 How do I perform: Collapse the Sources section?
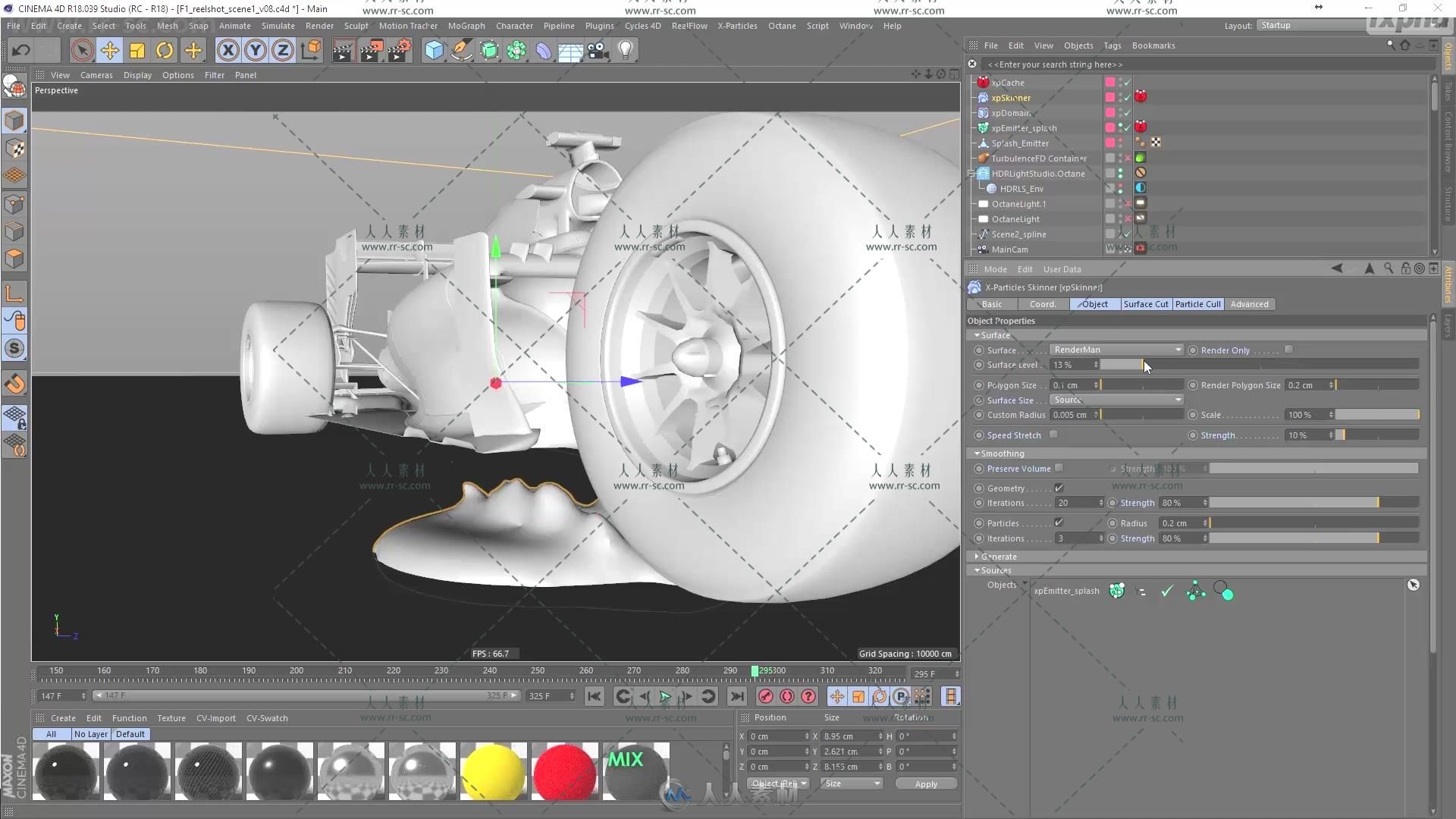[x=977, y=570]
